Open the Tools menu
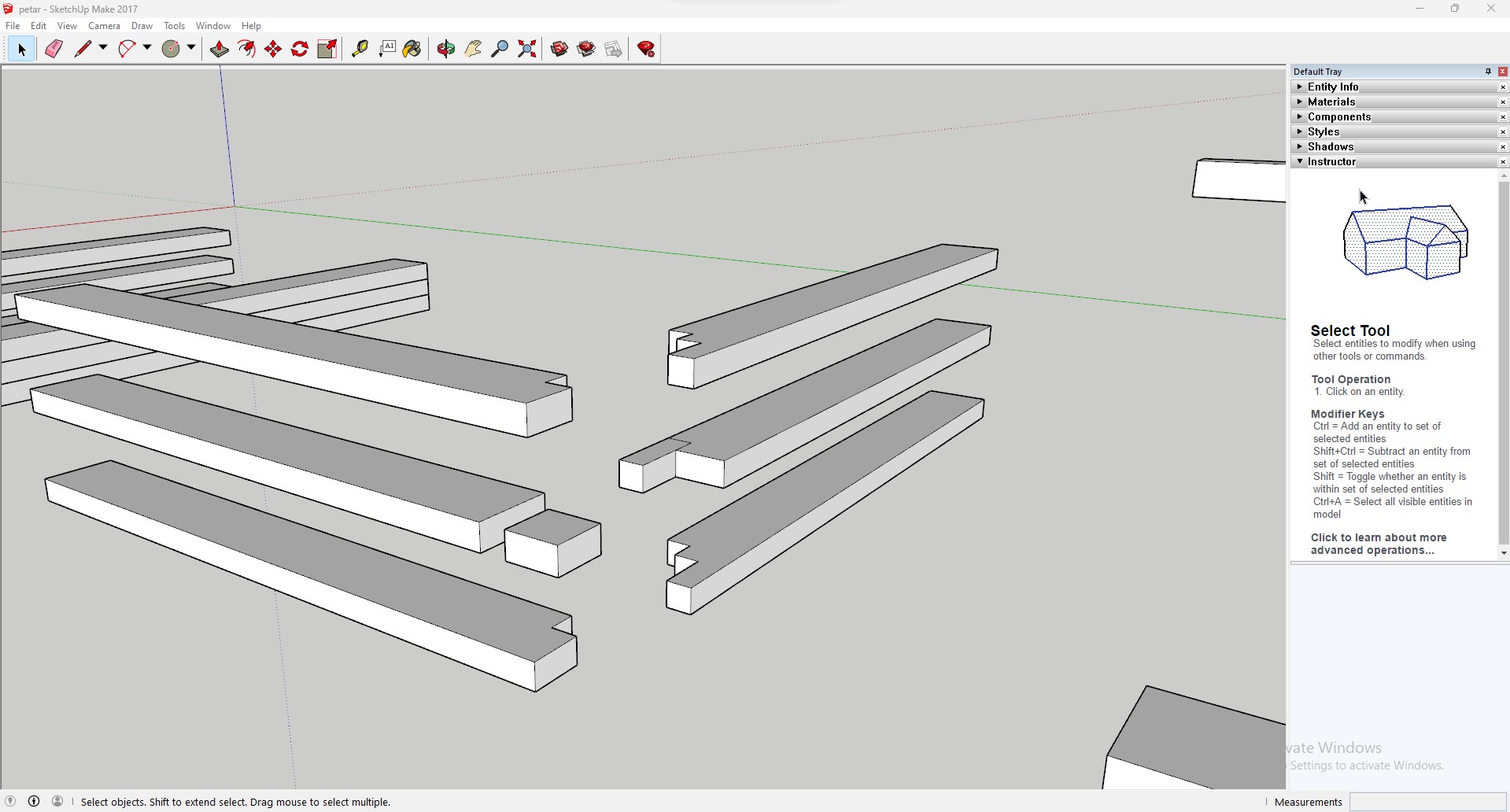1510x812 pixels. (x=174, y=26)
